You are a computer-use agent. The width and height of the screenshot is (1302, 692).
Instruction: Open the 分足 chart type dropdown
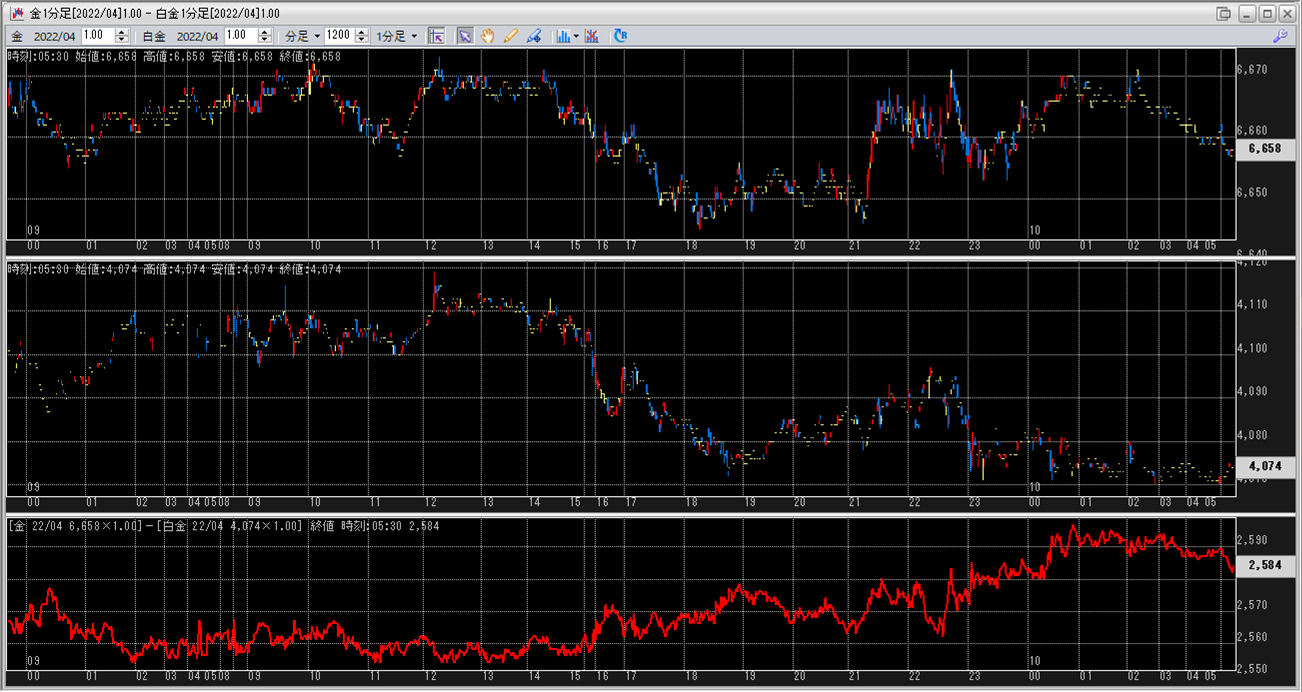pos(302,36)
